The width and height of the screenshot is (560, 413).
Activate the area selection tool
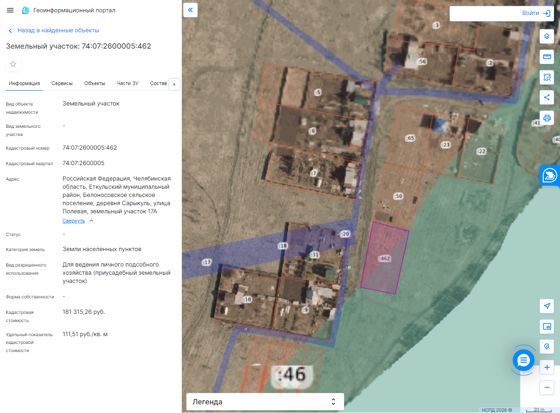tap(546, 77)
